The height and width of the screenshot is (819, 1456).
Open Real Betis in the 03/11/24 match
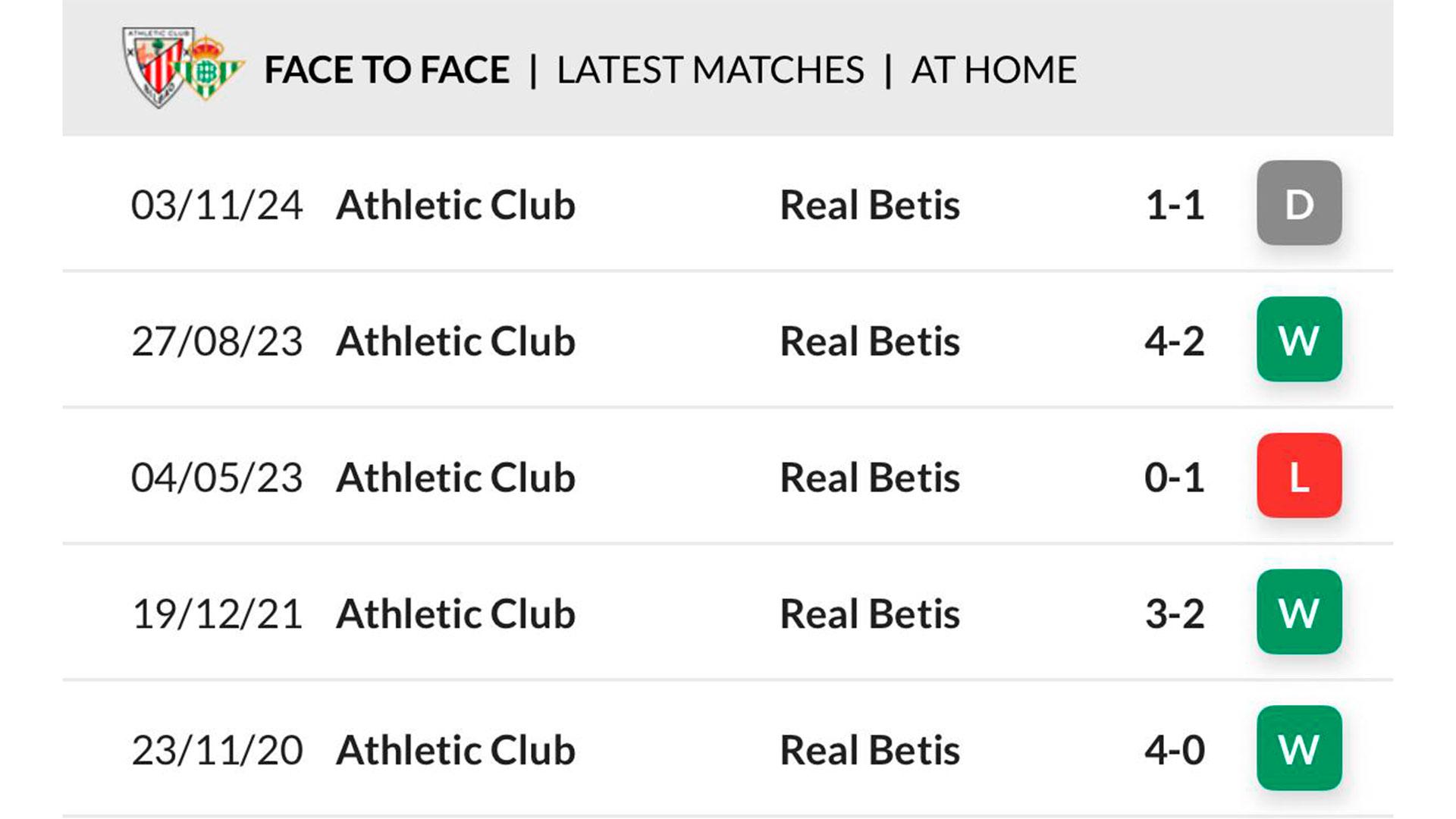[870, 205]
